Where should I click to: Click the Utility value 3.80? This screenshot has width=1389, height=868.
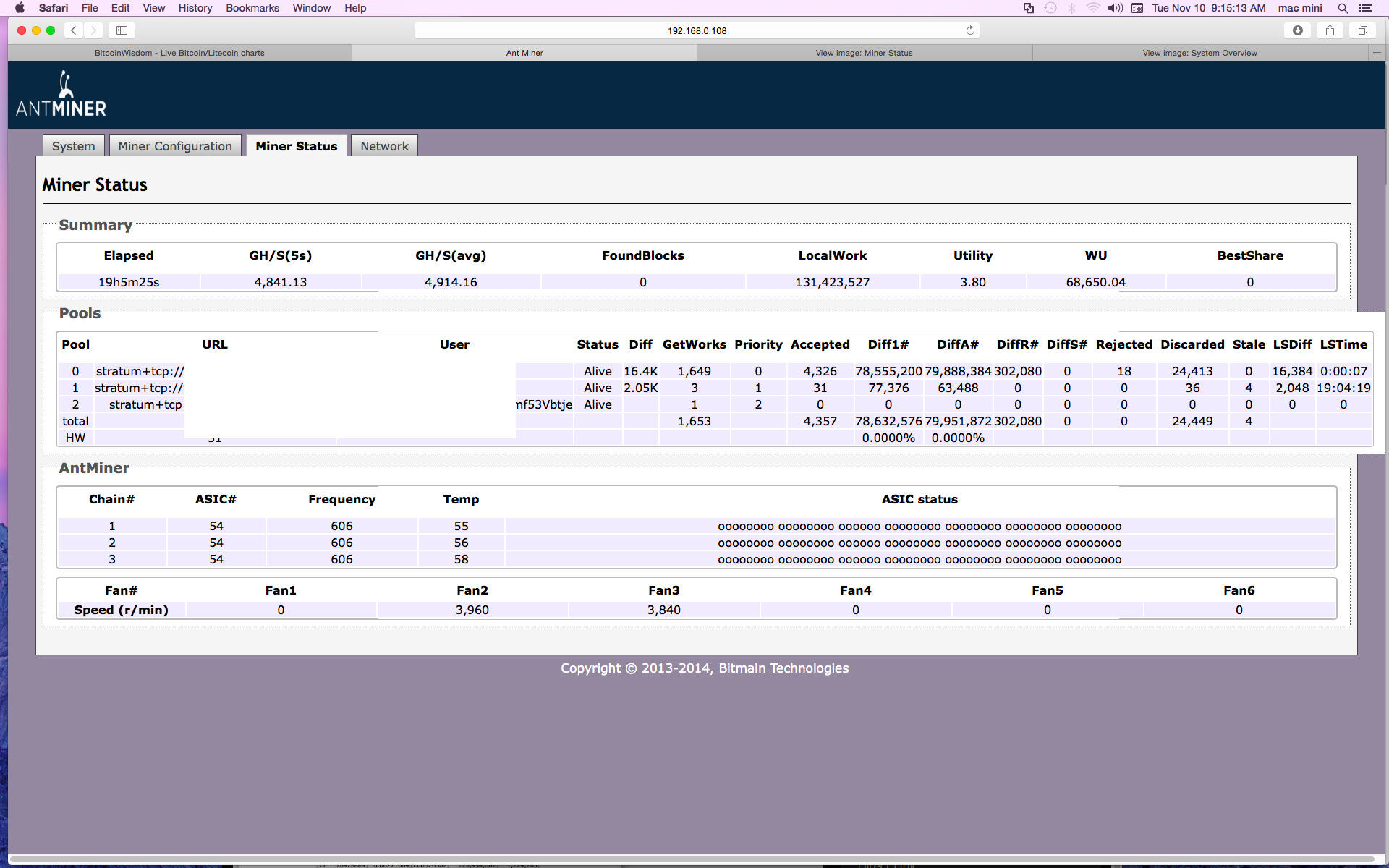pyautogui.click(x=973, y=282)
